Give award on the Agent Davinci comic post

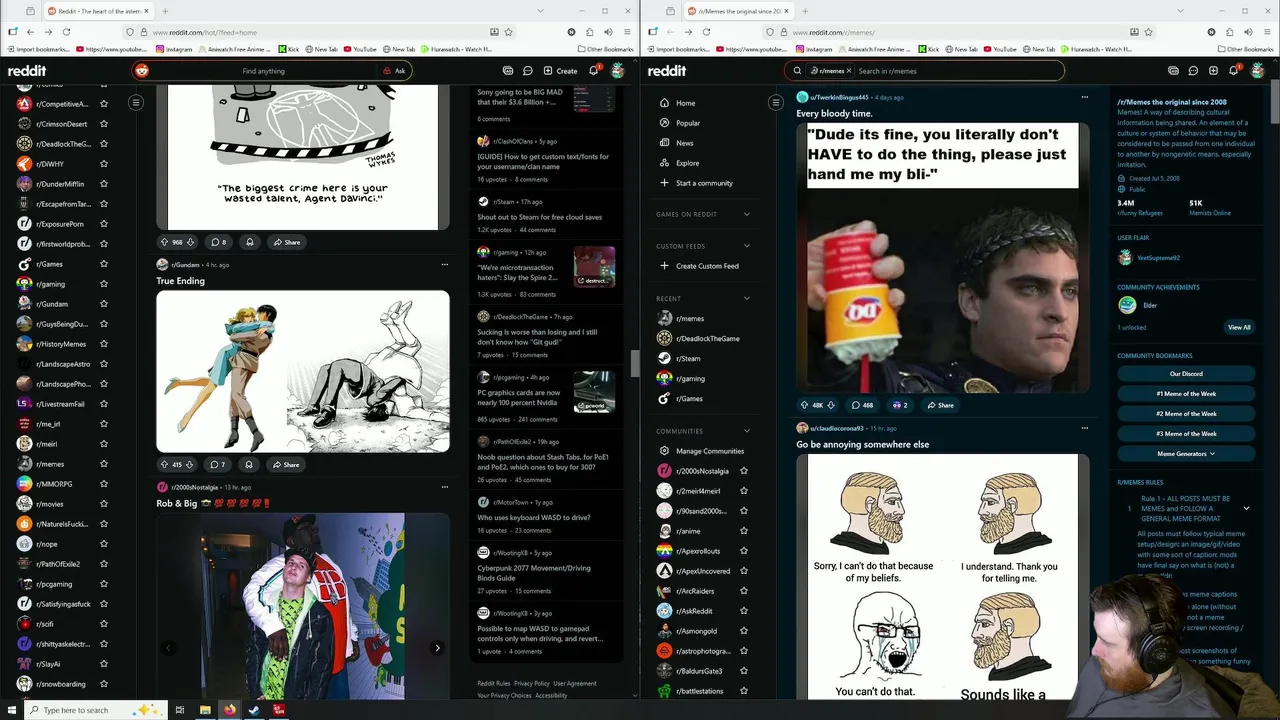[249, 242]
